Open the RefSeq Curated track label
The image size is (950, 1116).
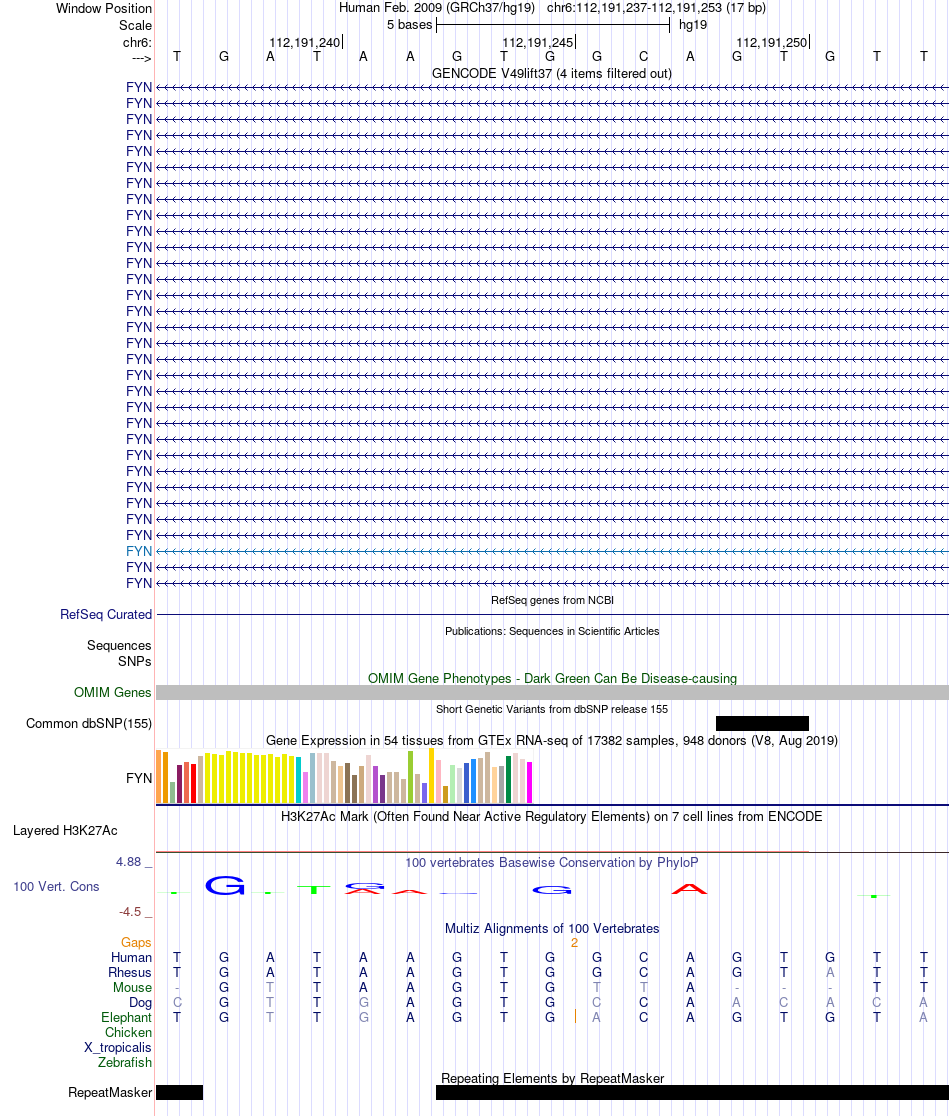pyautogui.click(x=106, y=614)
